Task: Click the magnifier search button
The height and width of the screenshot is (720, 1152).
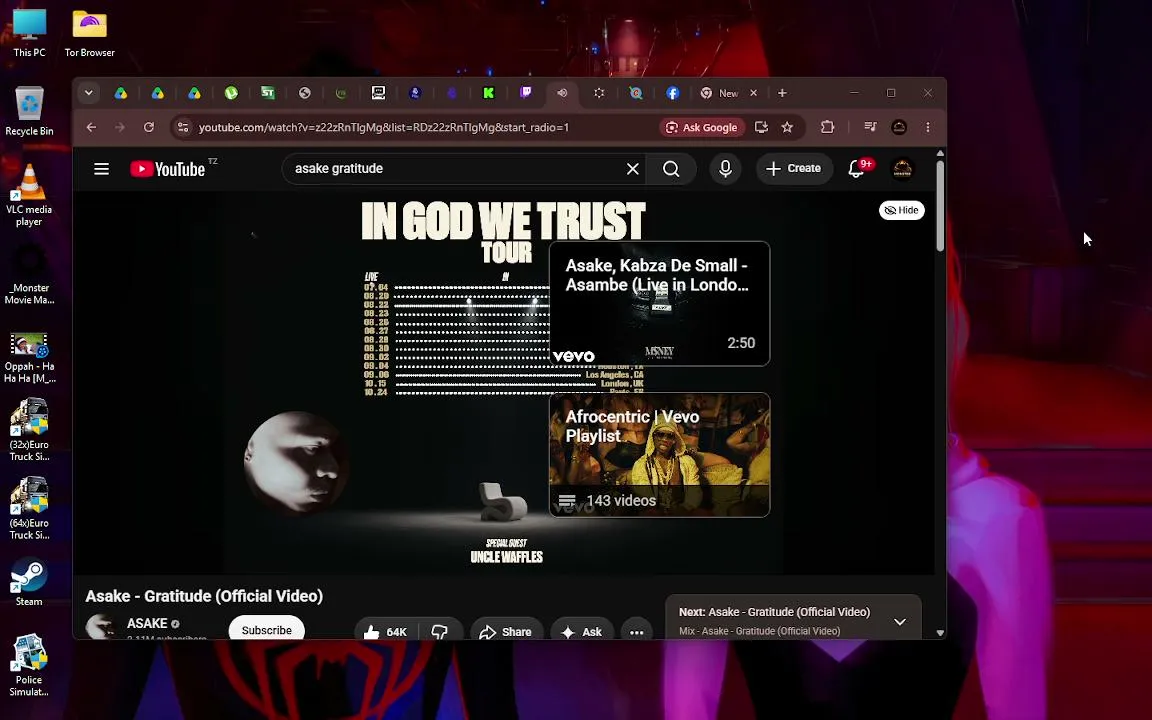Action: pyautogui.click(x=671, y=169)
